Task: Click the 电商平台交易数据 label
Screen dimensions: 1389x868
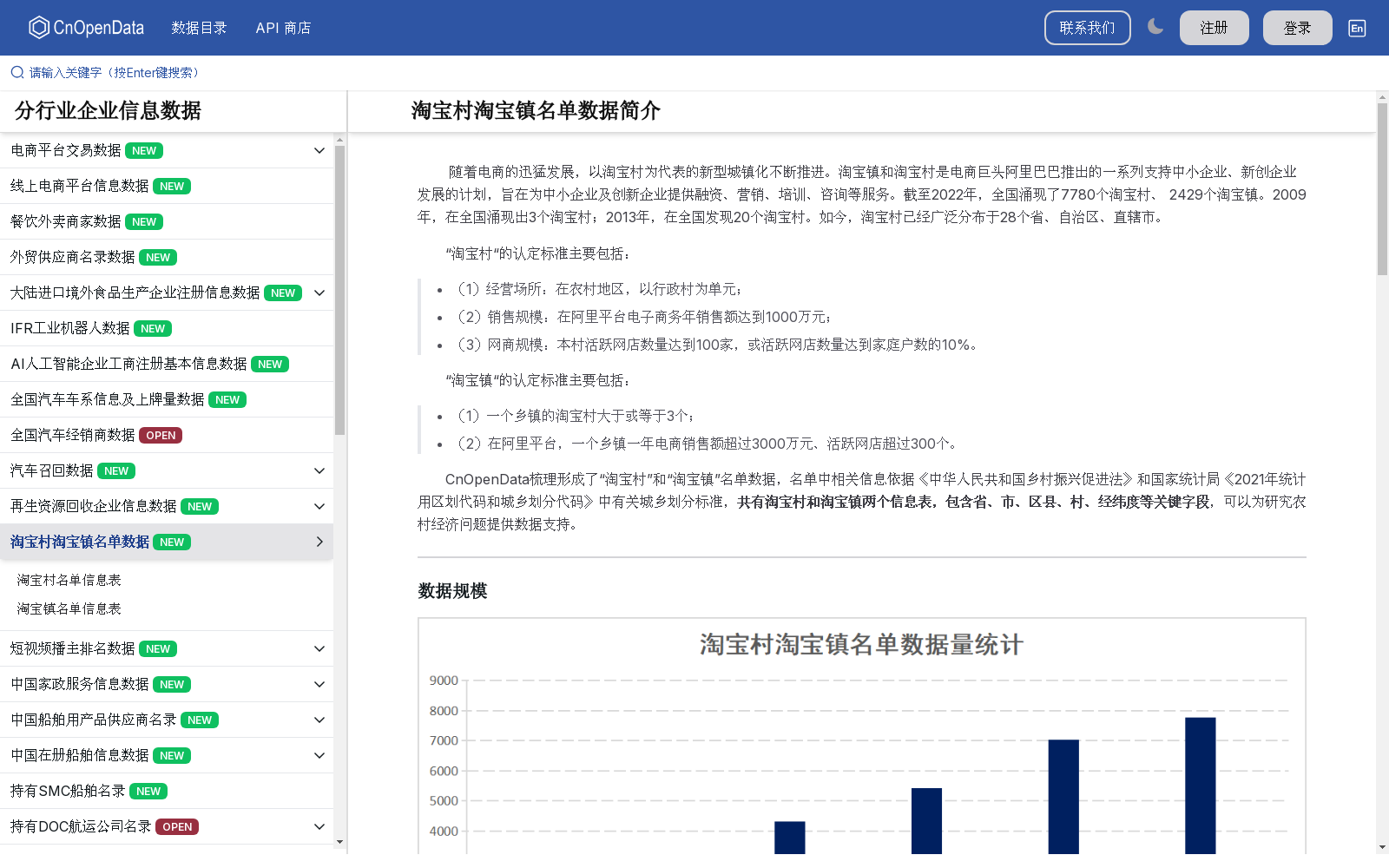Action: [x=66, y=150]
